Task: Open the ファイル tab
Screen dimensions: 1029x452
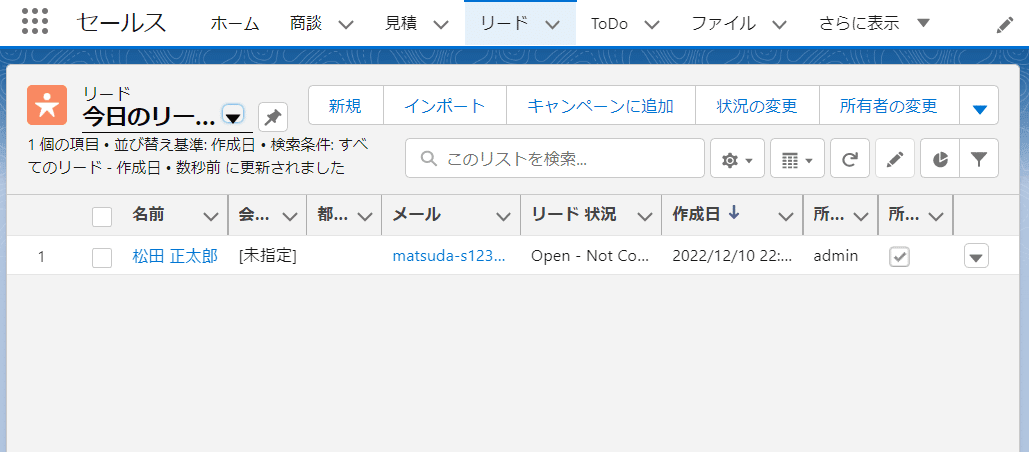Action: click(724, 24)
